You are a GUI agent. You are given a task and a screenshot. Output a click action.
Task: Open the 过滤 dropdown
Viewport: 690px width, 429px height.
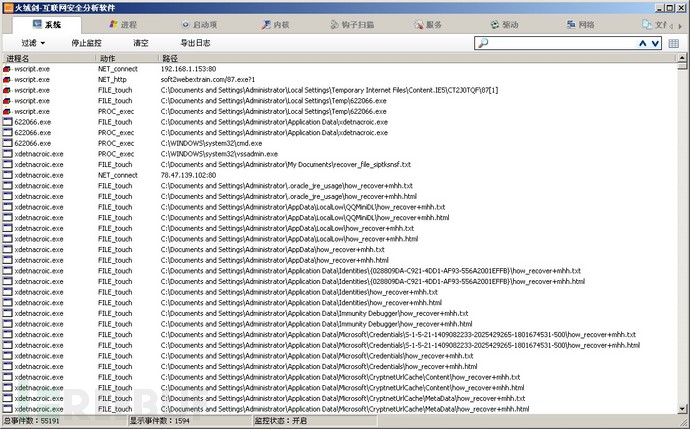point(33,43)
